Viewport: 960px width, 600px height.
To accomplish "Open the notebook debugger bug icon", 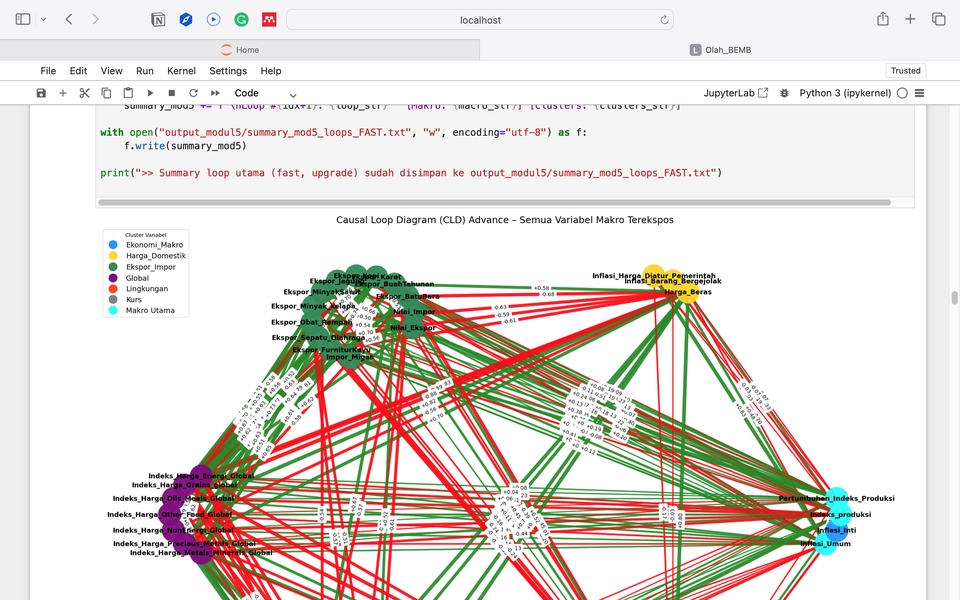I will [x=784, y=93].
